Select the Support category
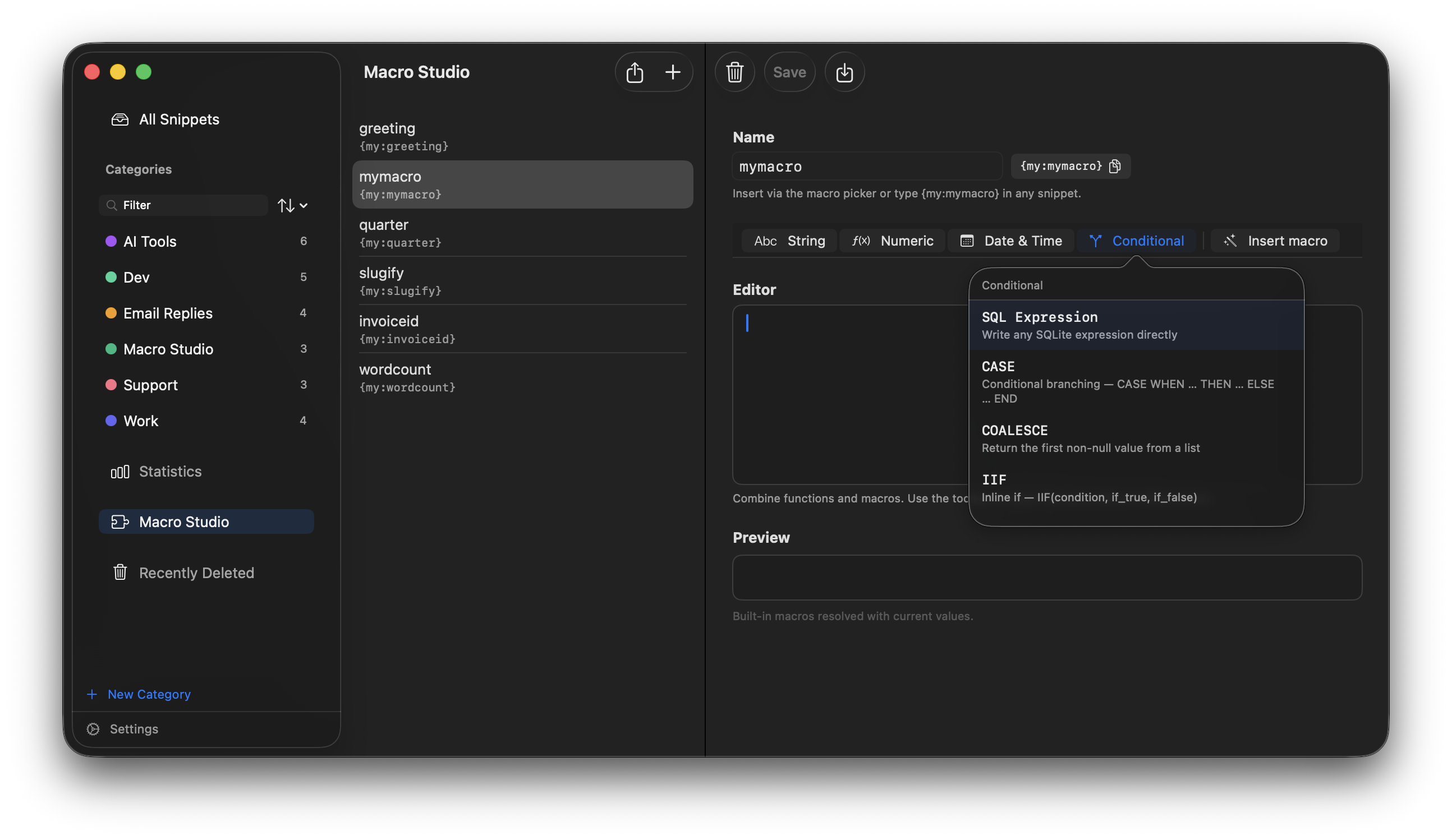Screen dimensions: 1452x840 click(206, 385)
